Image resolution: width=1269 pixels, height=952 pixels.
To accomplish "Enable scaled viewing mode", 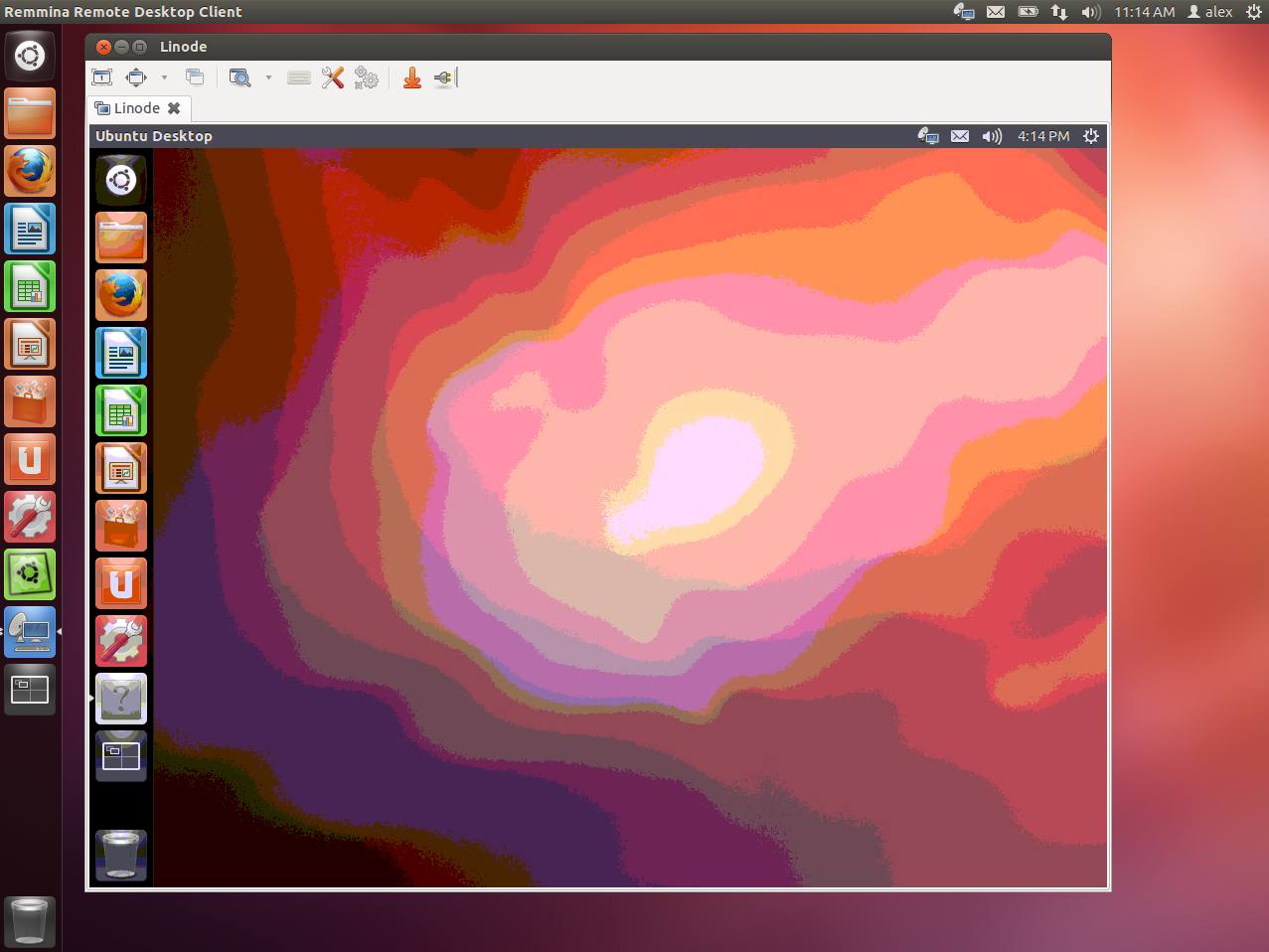I will click(136, 78).
